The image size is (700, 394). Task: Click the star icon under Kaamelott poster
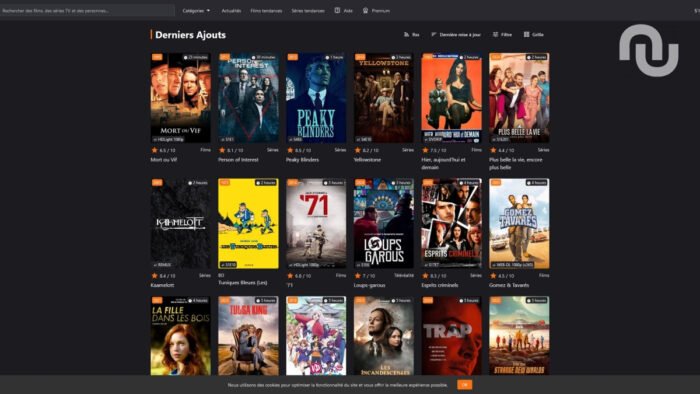(x=154, y=275)
